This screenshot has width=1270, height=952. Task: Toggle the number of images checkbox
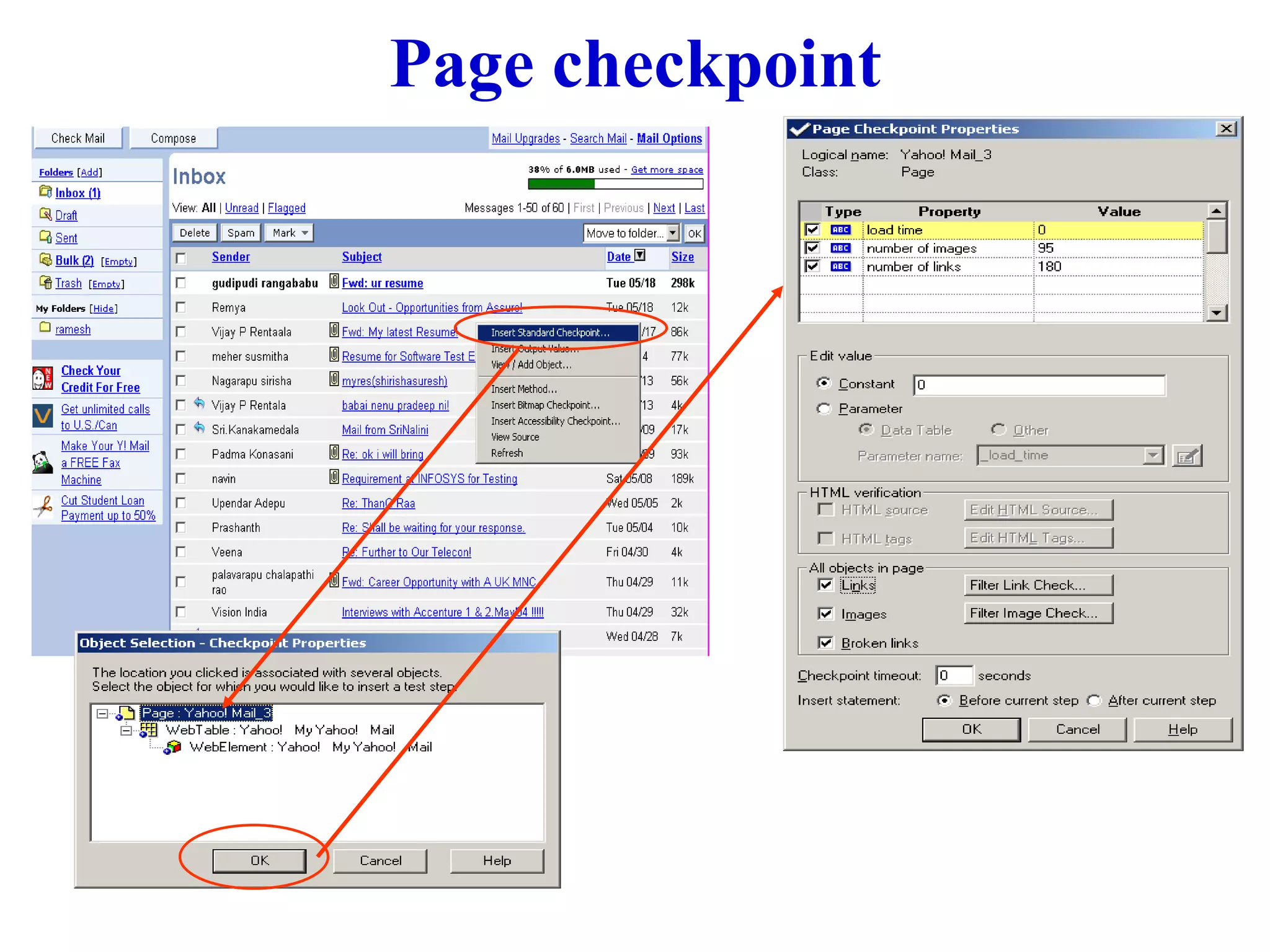[812, 248]
